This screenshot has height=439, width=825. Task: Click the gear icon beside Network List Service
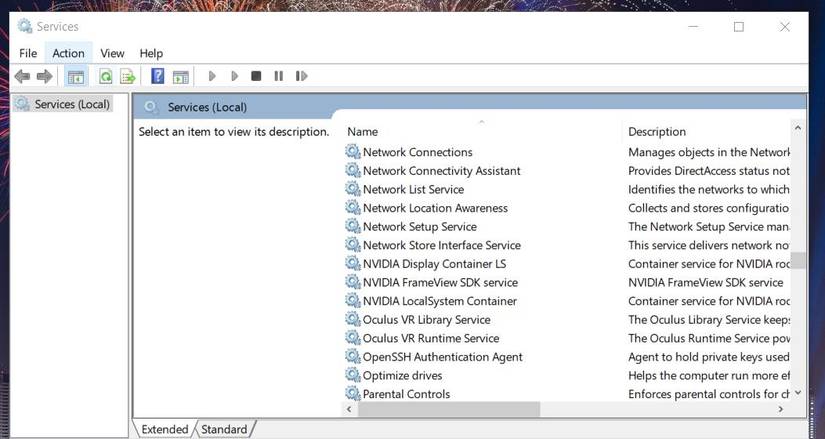[353, 189]
